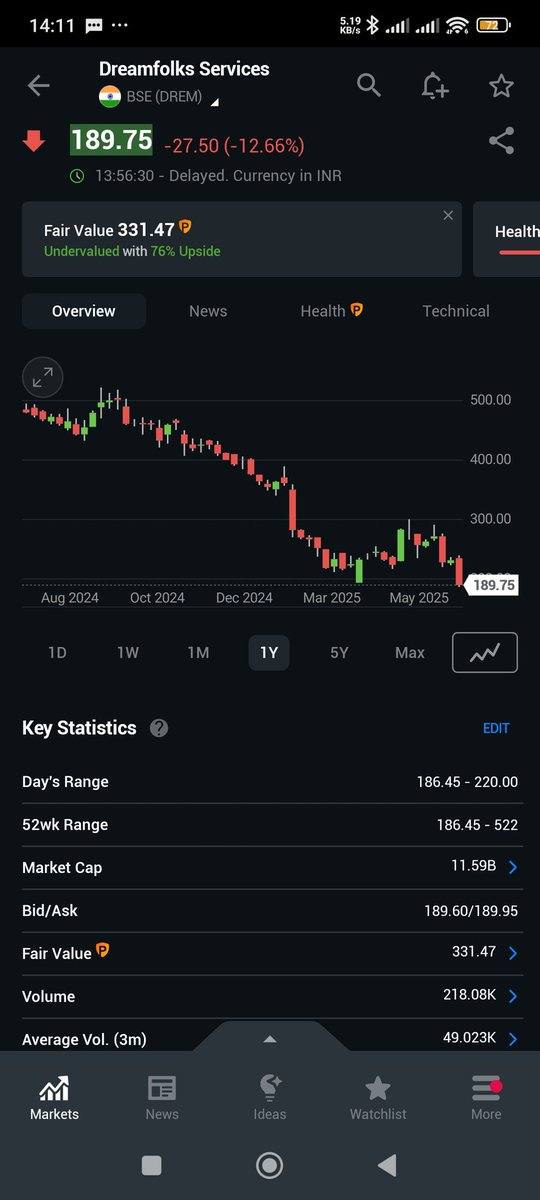The image size is (540, 1200).
Task: Tap Average volume value 49.023K
Action: point(470,1038)
